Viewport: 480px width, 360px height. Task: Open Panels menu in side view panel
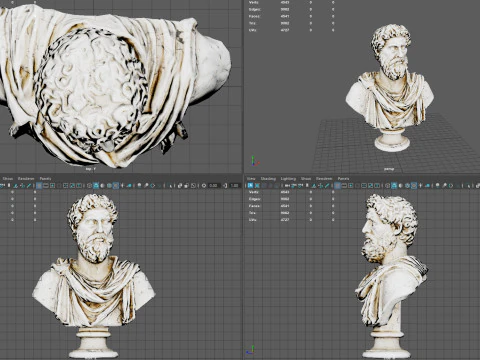click(343, 179)
